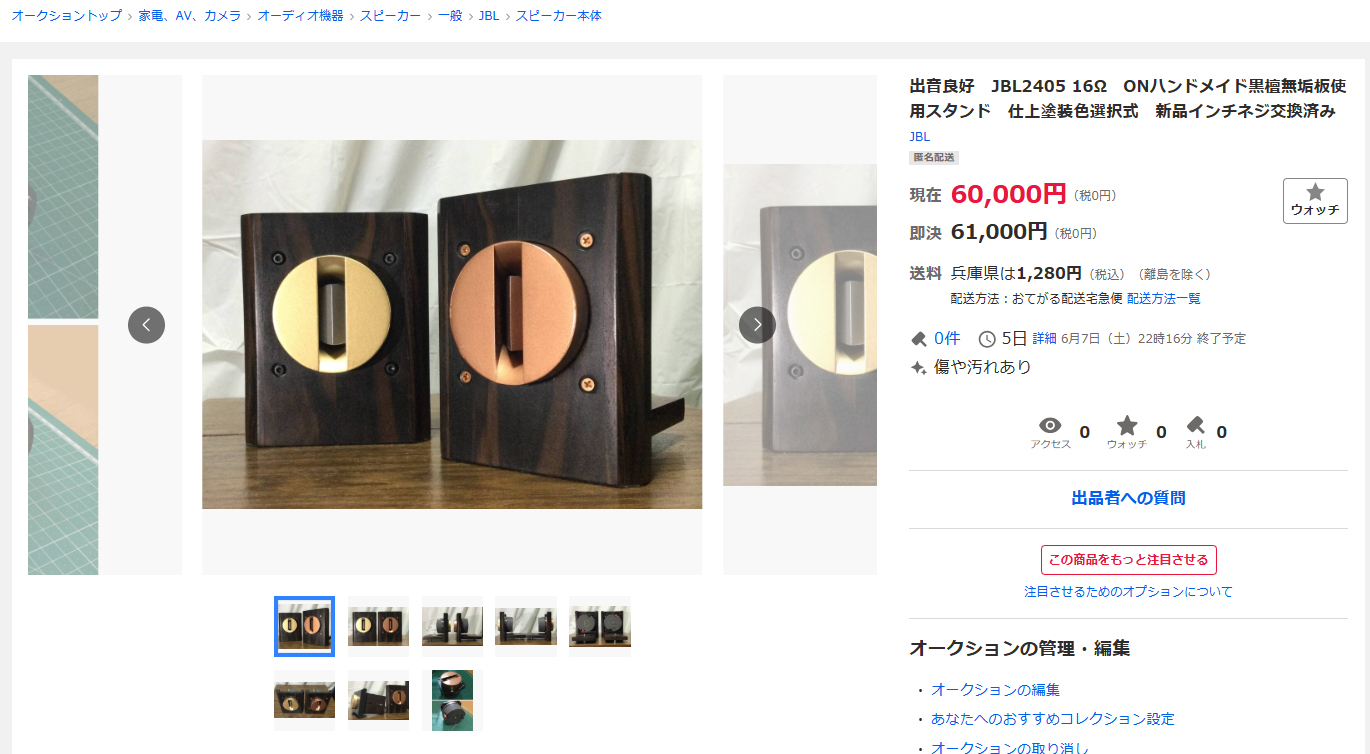
Task: Click この商品をもっと注目させる button
Action: [1128, 560]
